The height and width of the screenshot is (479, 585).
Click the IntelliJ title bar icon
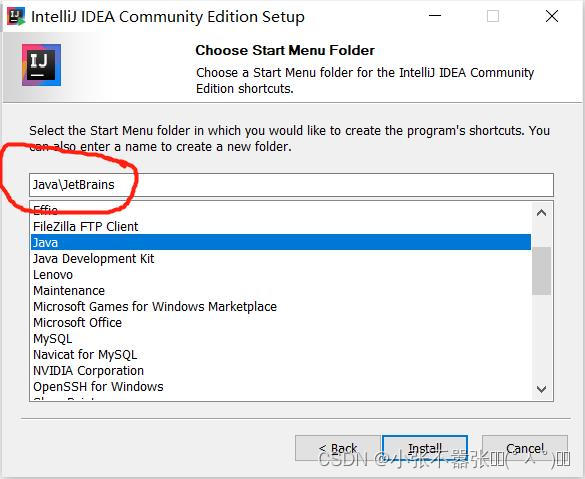[x=16, y=16]
